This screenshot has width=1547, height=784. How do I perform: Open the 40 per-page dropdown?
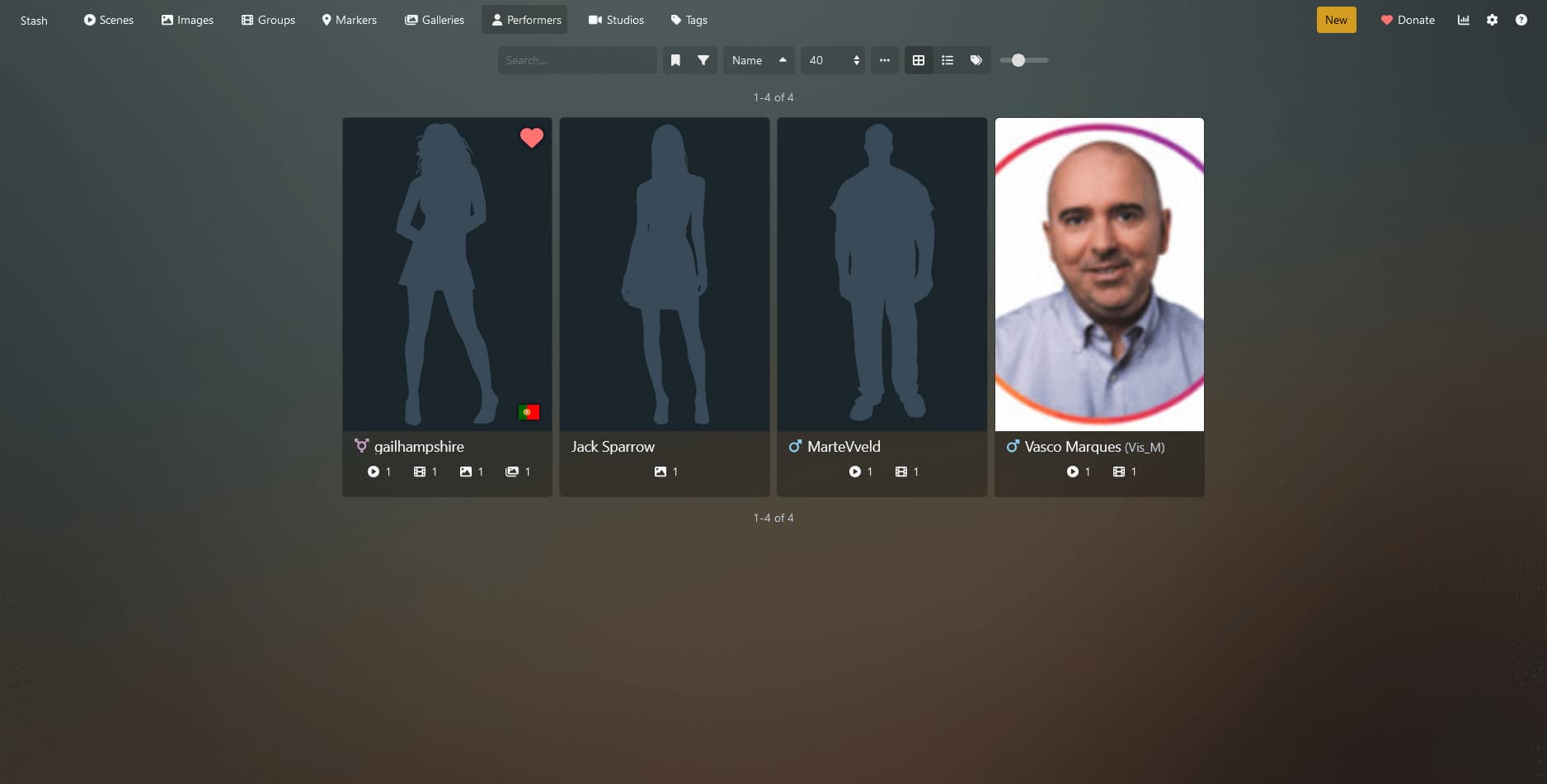(833, 60)
